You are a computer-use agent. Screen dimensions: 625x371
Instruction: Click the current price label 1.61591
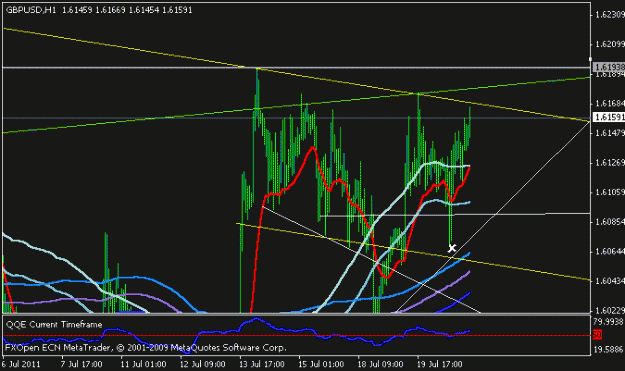(x=609, y=117)
